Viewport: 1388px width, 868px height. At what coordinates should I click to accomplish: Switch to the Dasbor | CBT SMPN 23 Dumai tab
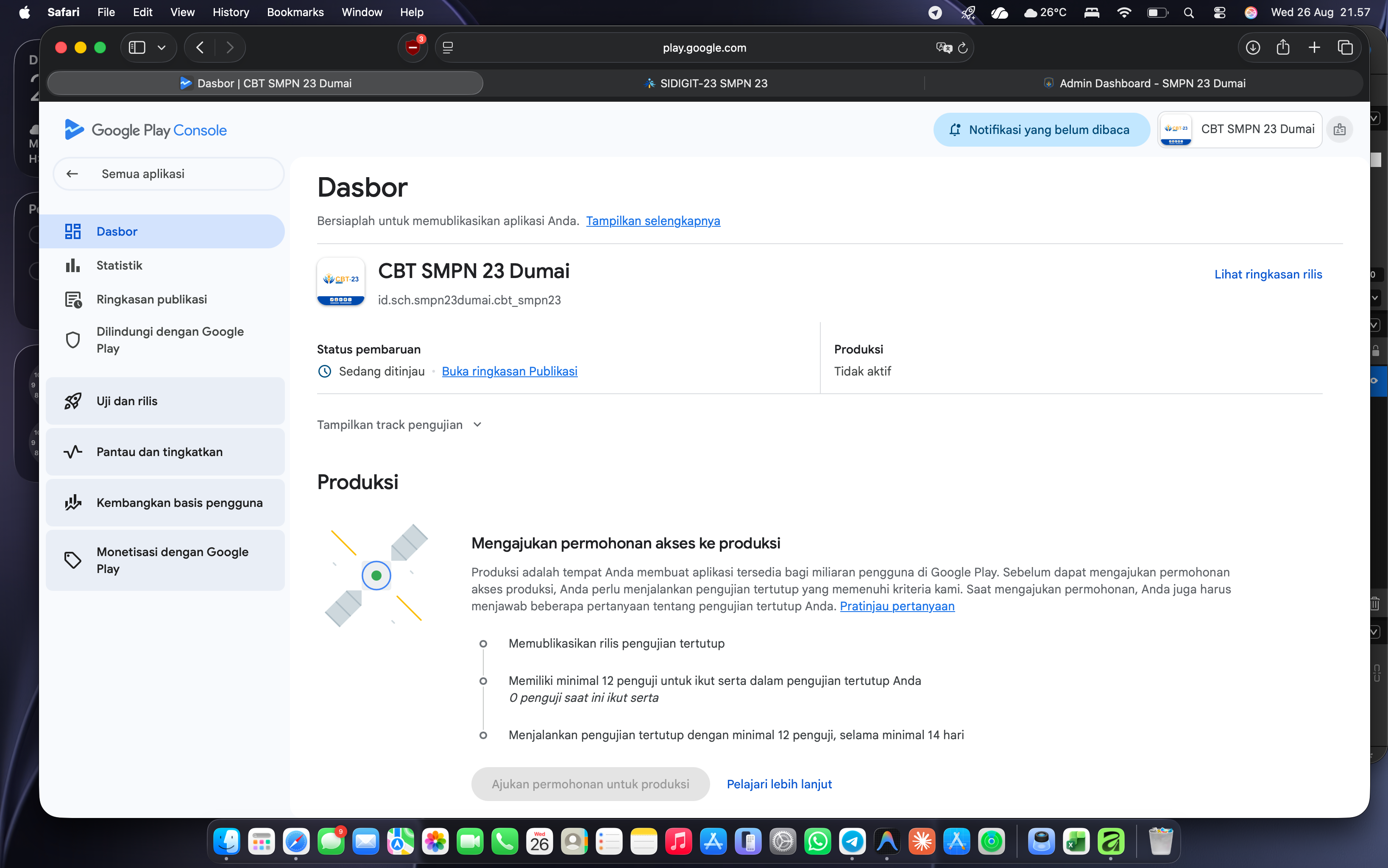265,83
